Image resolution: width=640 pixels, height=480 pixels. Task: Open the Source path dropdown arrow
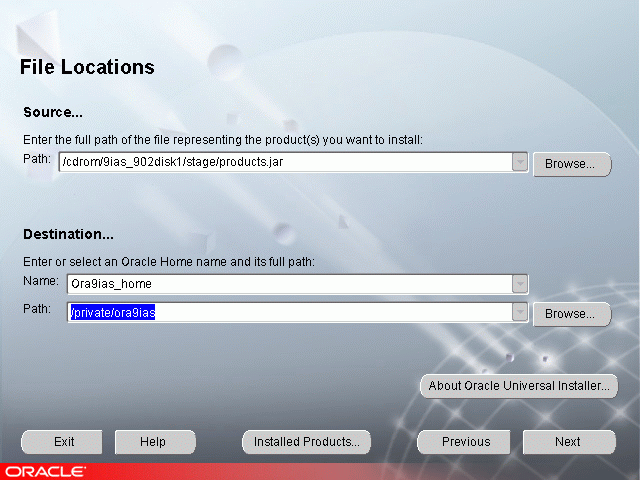(x=520, y=162)
